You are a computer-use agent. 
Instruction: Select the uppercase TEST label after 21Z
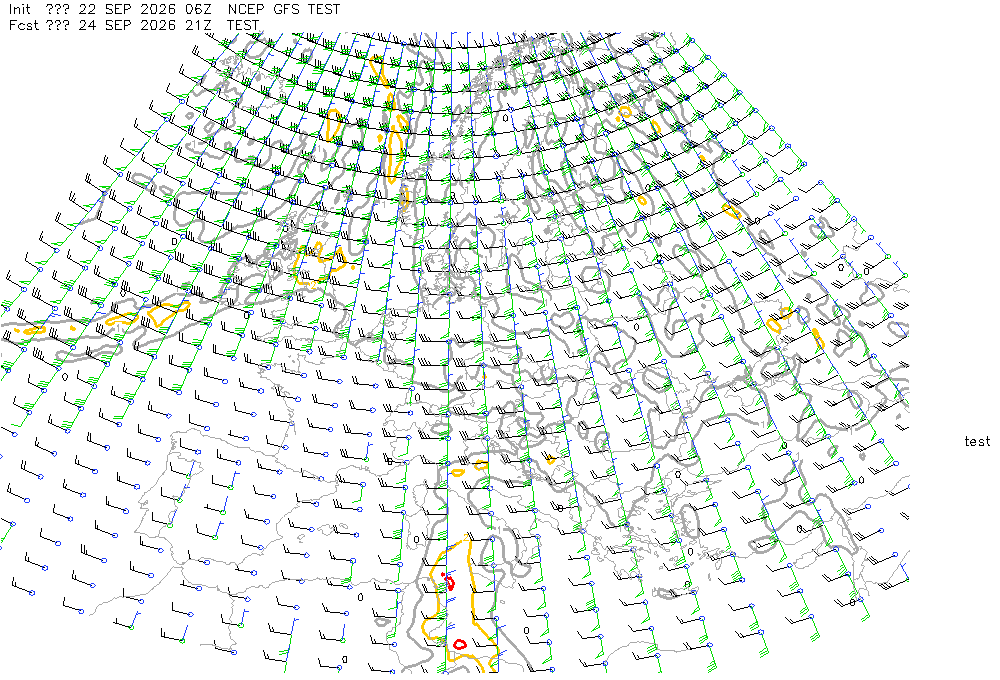(x=242, y=25)
